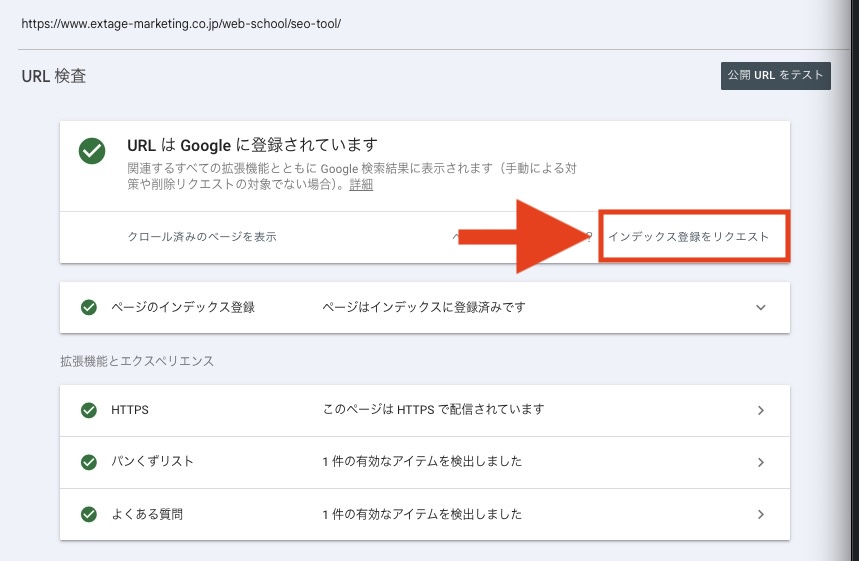Request indexing via インデックス登録をリクエスト
The image size is (859, 561).
click(688, 237)
